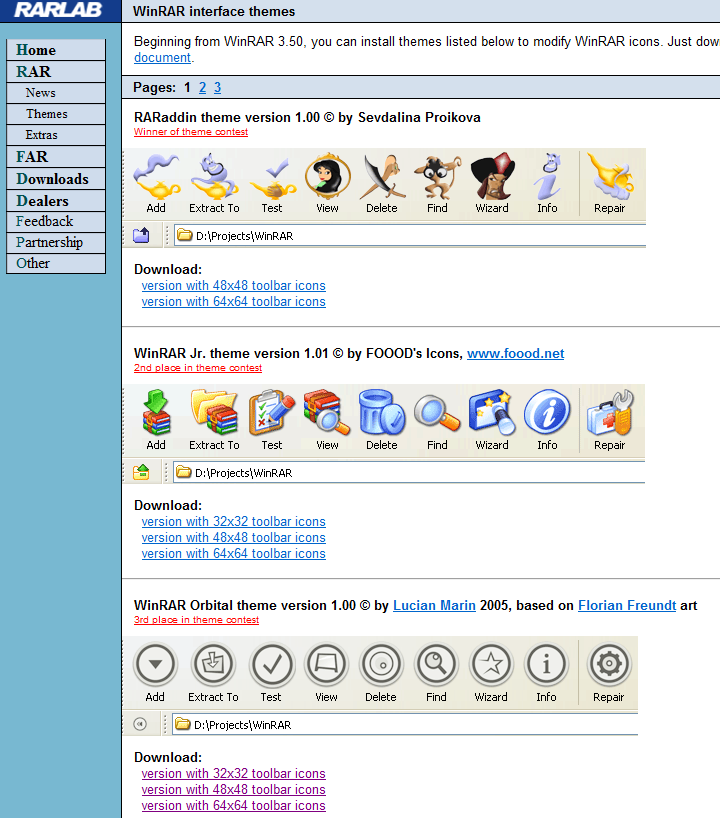Click the RARaddin Extract To genie icon
Viewport: 720px width, 818px height.
click(214, 176)
